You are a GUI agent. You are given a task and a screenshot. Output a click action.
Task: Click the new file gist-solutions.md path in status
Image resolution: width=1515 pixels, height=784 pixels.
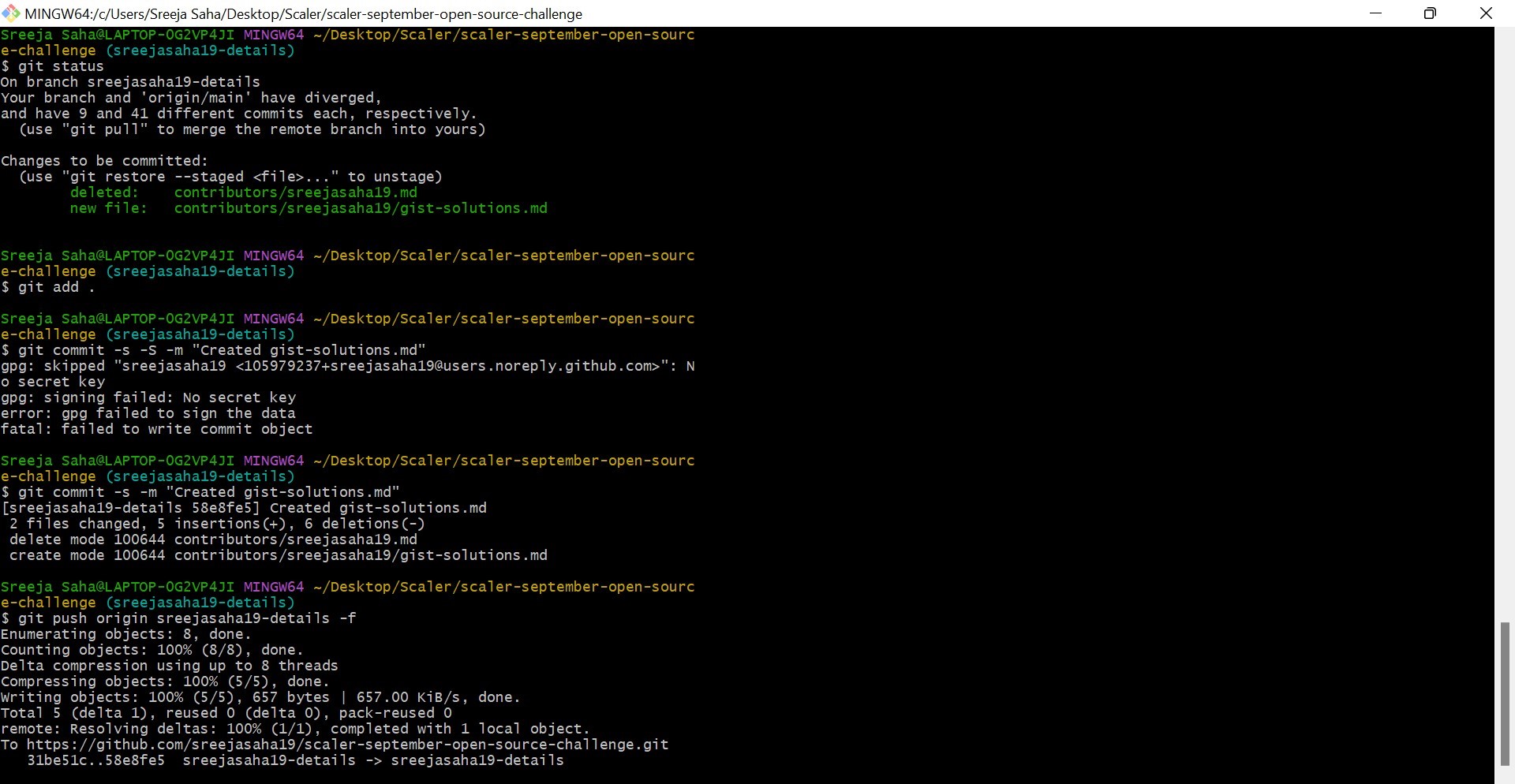click(x=361, y=208)
